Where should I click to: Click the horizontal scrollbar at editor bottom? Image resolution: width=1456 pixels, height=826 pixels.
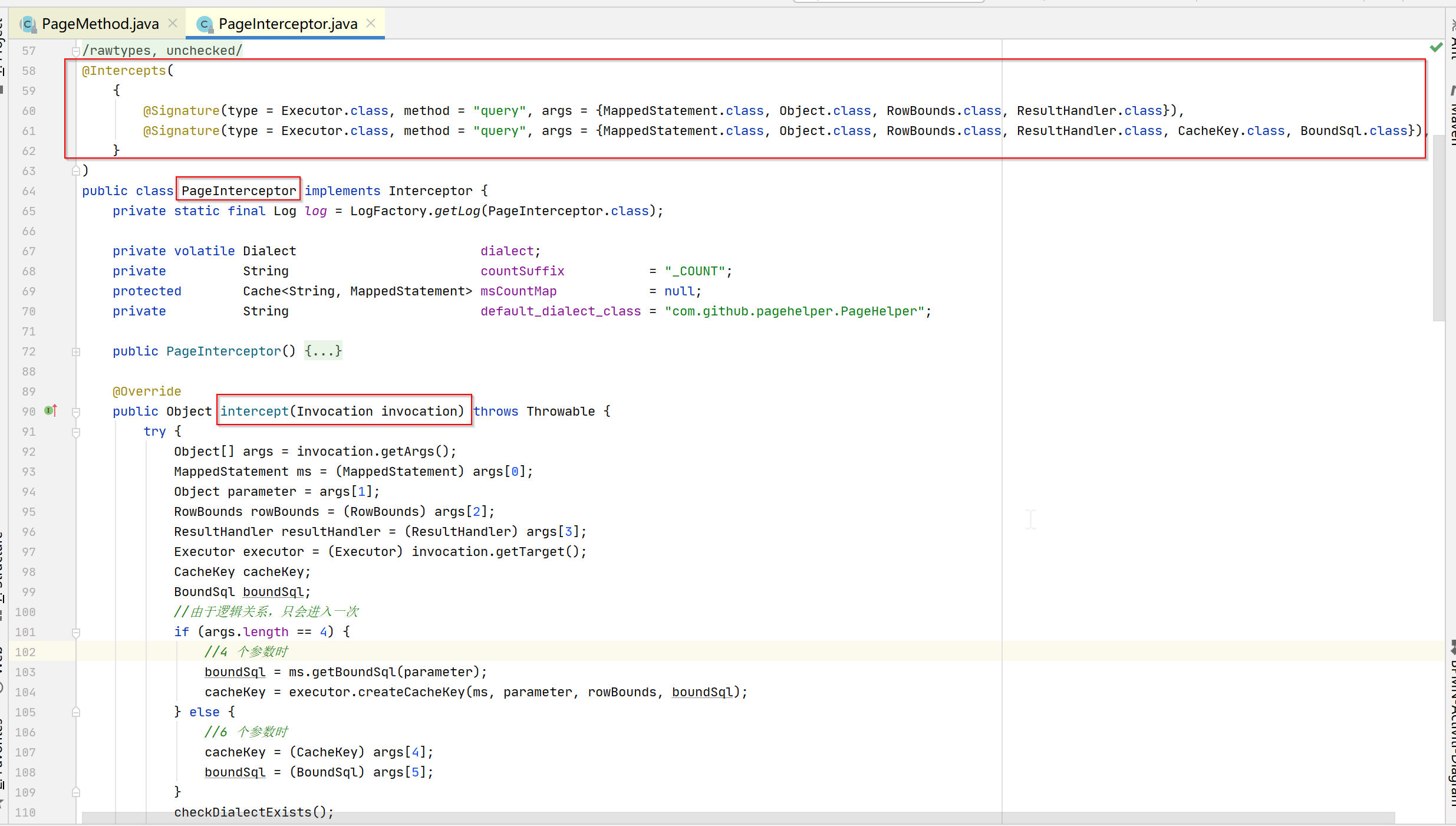click(737, 818)
